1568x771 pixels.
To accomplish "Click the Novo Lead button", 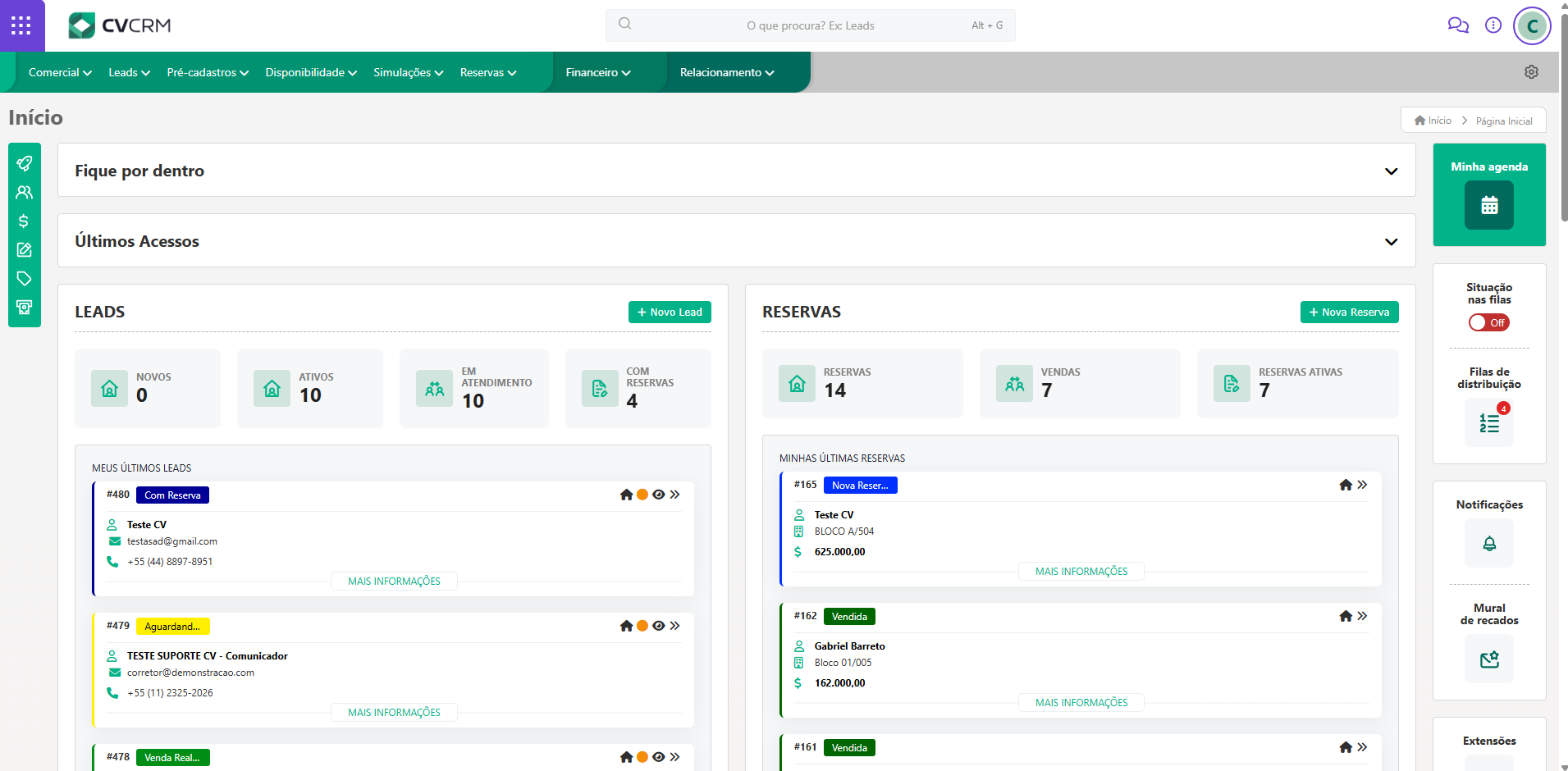I will pyautogui.click(x=670, y=312).
